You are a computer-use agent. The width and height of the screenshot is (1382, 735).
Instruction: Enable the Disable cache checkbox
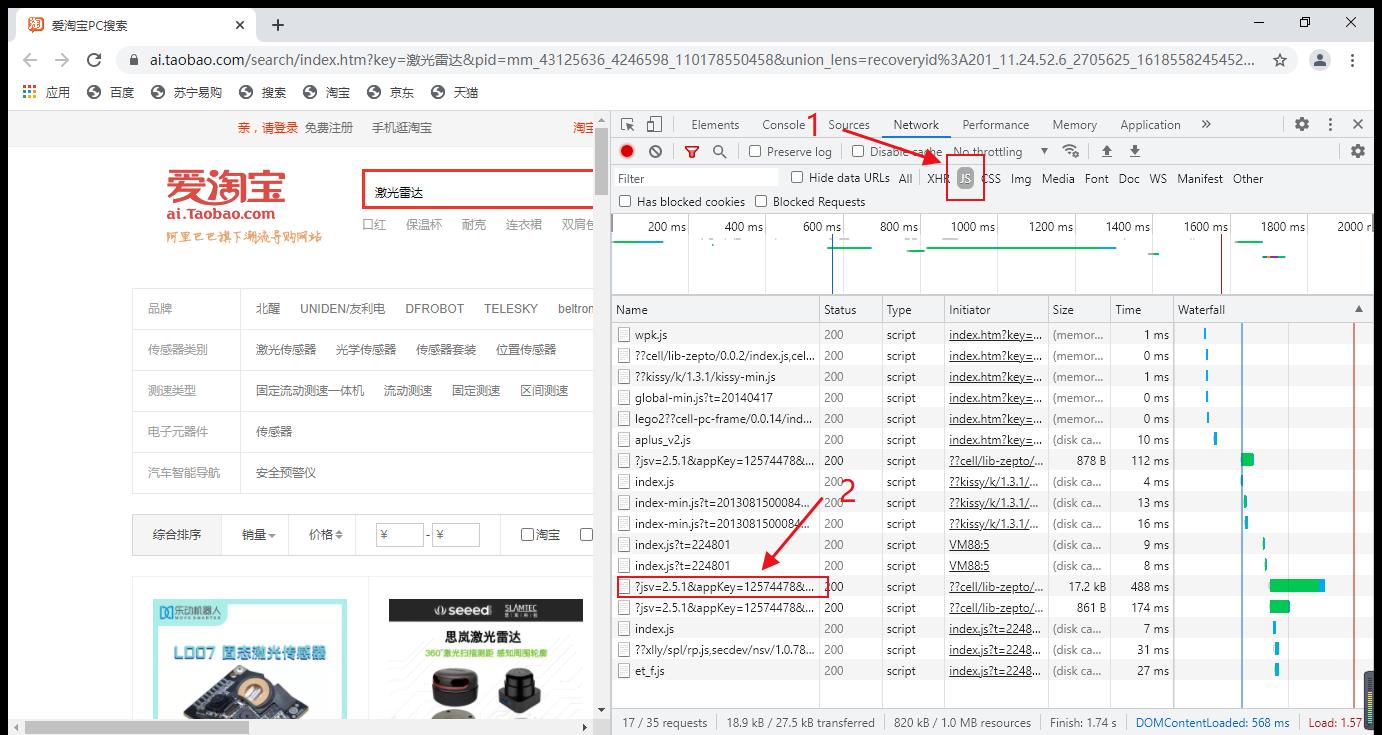click(x=858, y=152)
